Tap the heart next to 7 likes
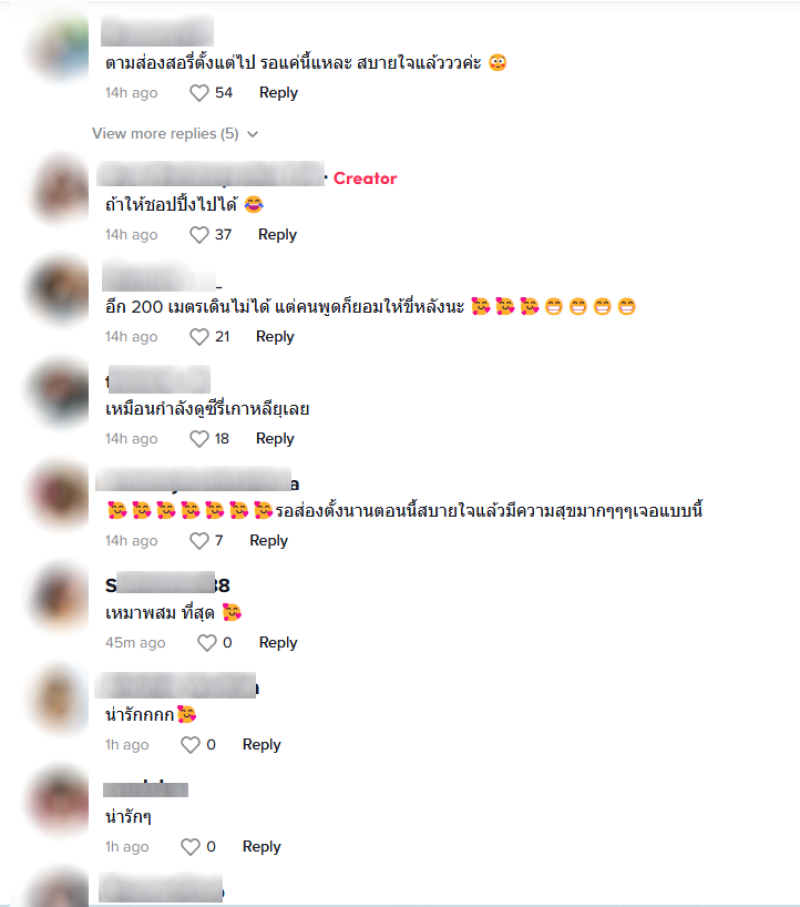Viewport: 800px width, 907px height. [x=199, y=541]
